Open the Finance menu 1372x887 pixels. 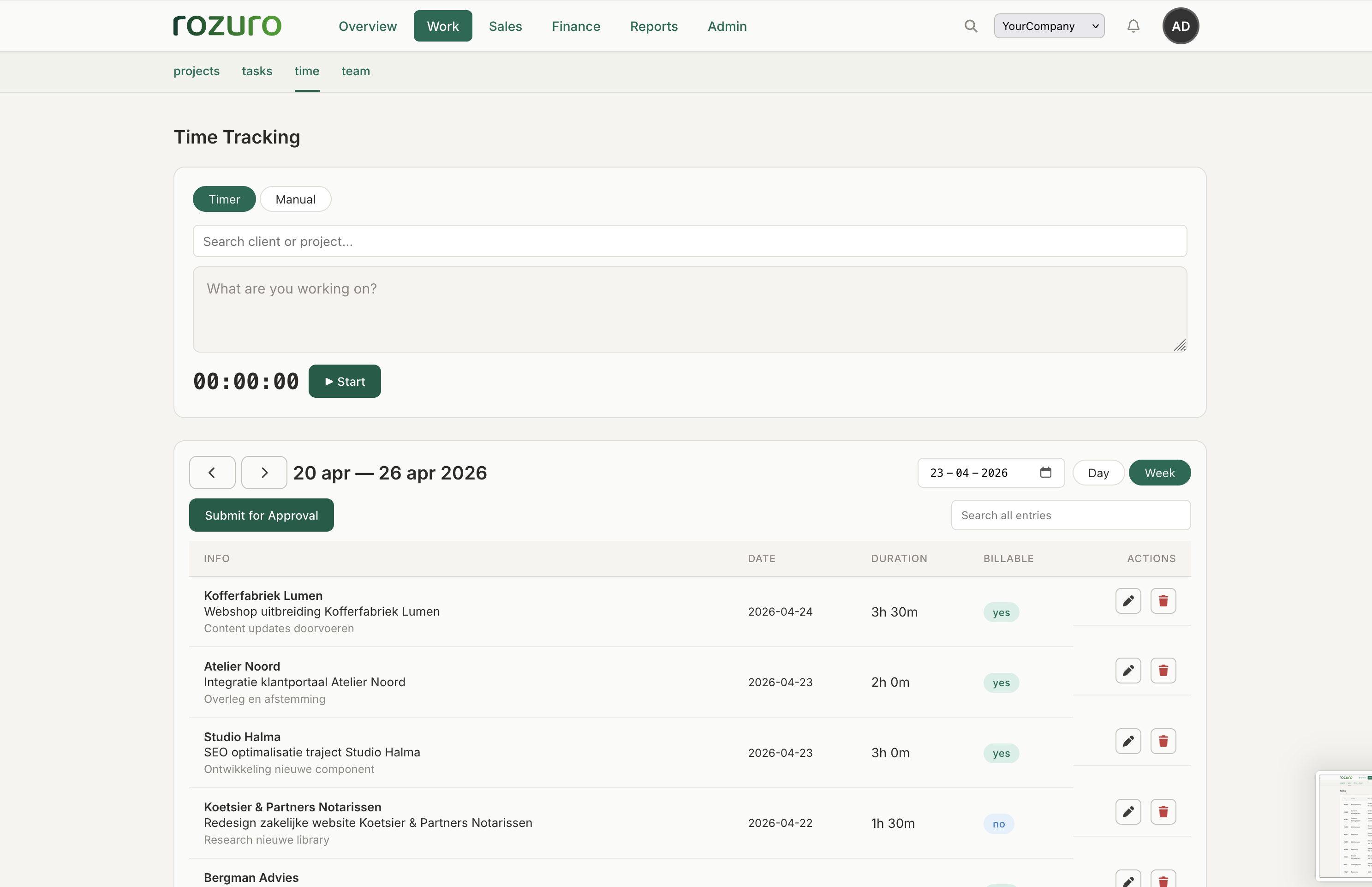(576, 26)
